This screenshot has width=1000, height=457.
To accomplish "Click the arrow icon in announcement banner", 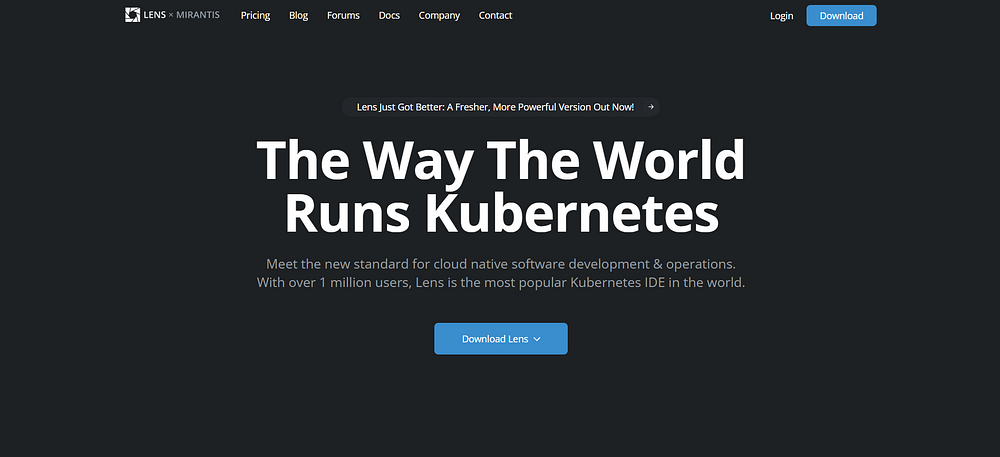I will (651, 107).
